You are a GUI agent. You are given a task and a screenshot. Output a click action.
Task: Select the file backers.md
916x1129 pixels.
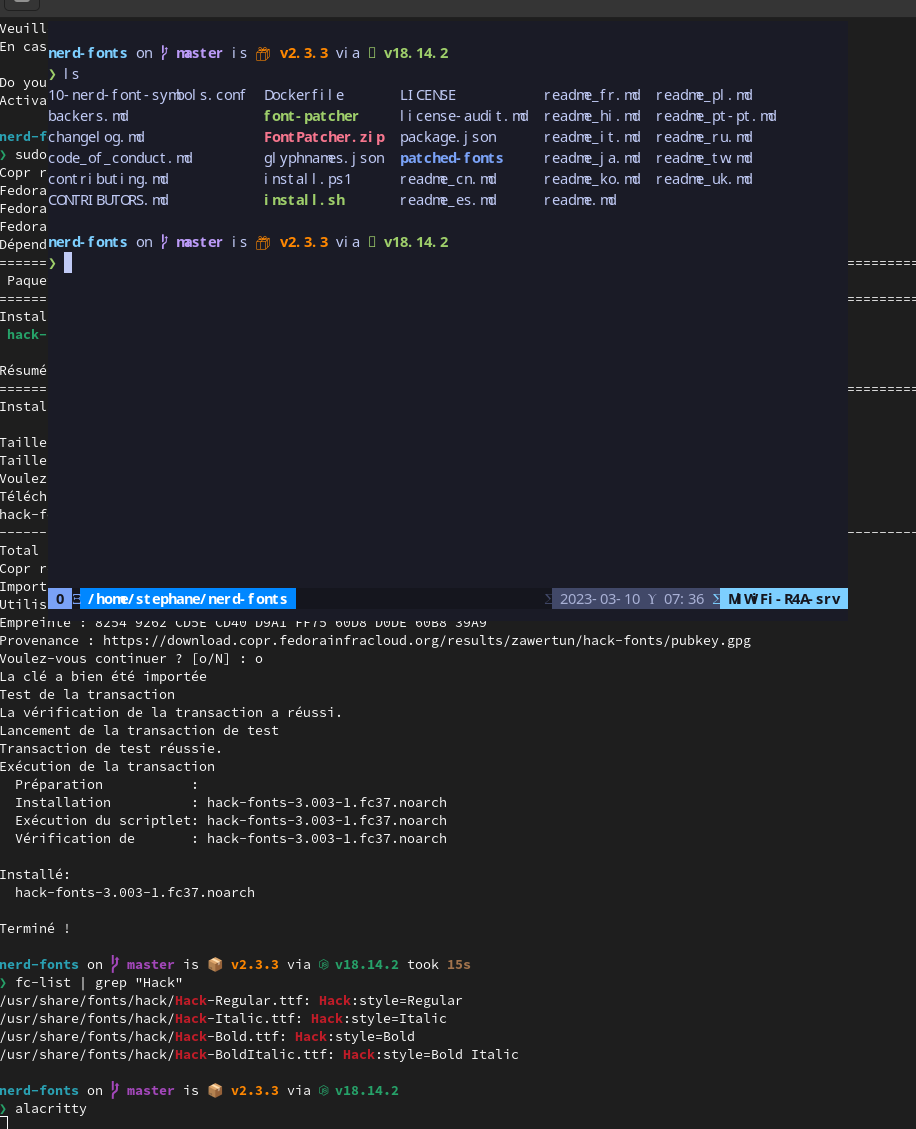(x=89, y=116)
